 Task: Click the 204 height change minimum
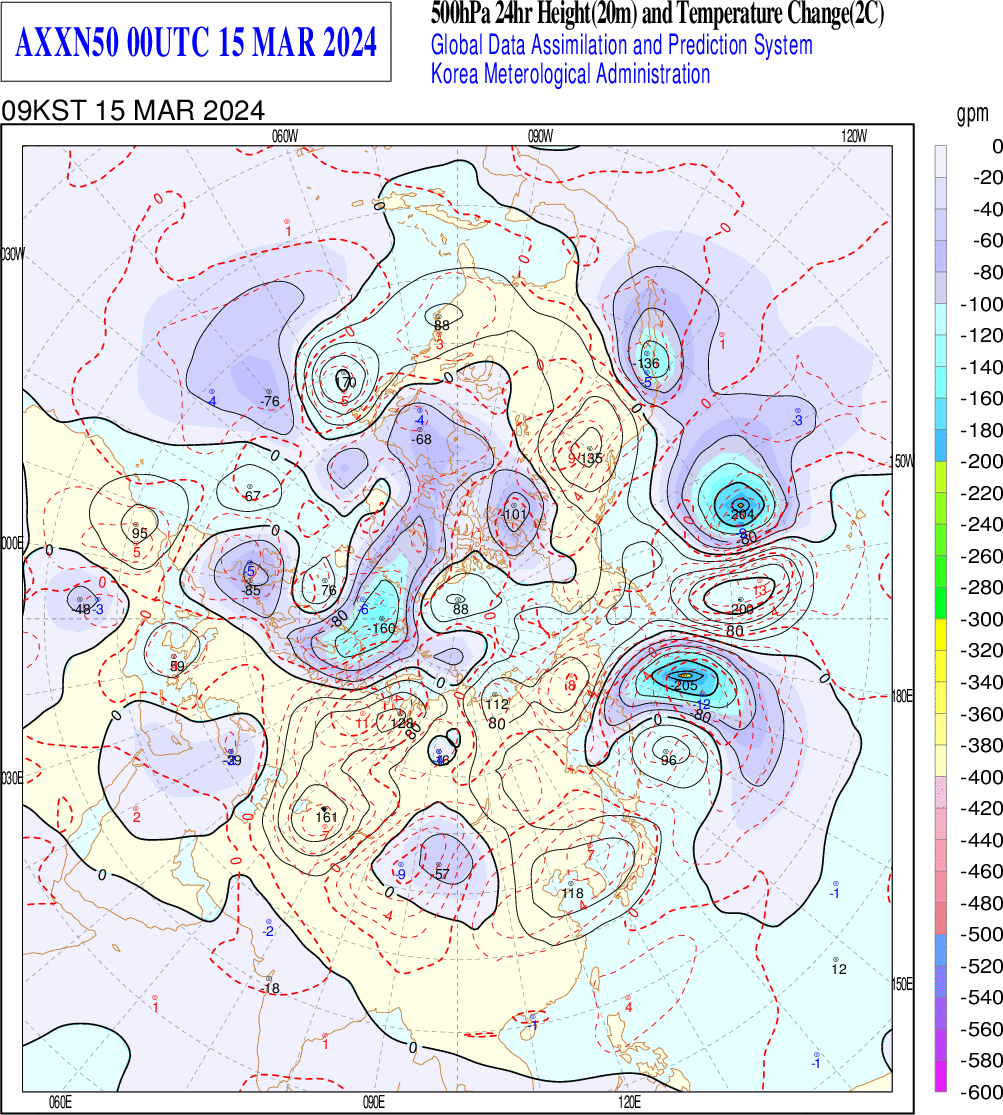(x=743, y=514)
